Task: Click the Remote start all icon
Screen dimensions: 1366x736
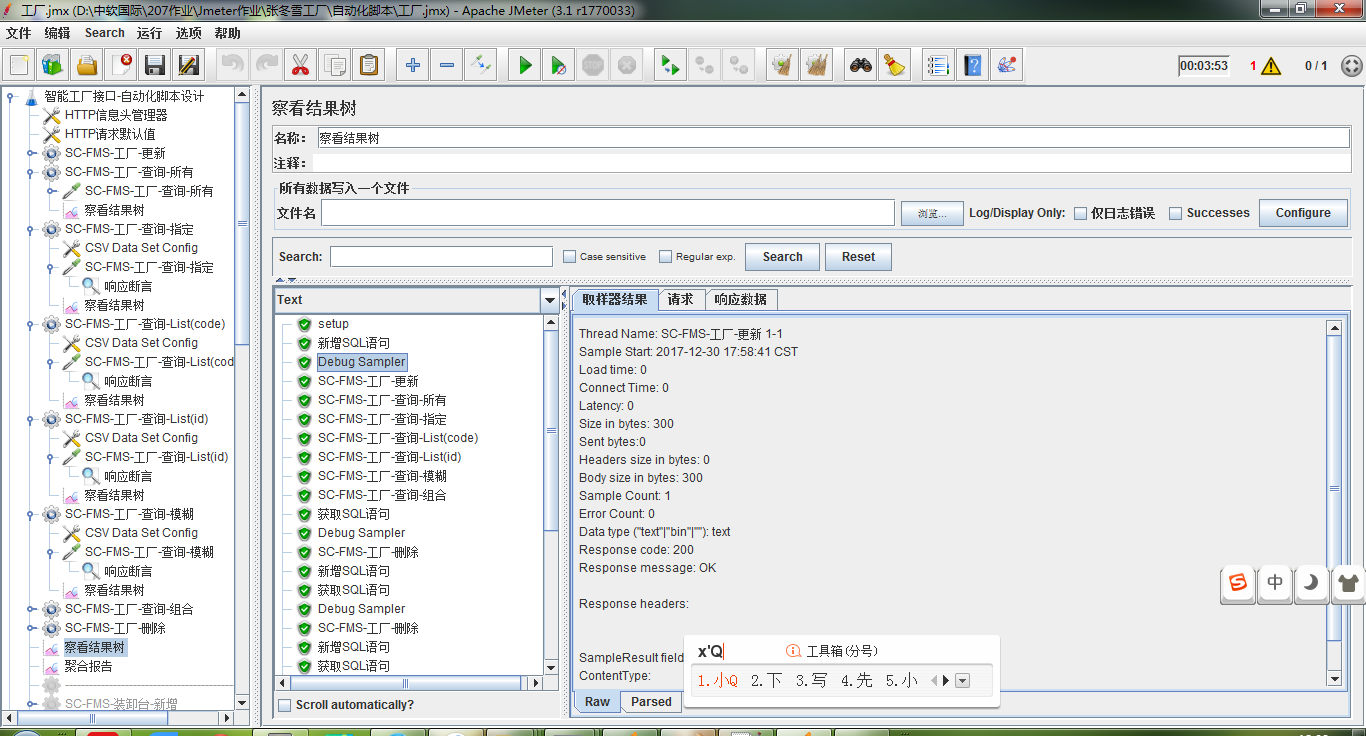Action: click(669, 66)
